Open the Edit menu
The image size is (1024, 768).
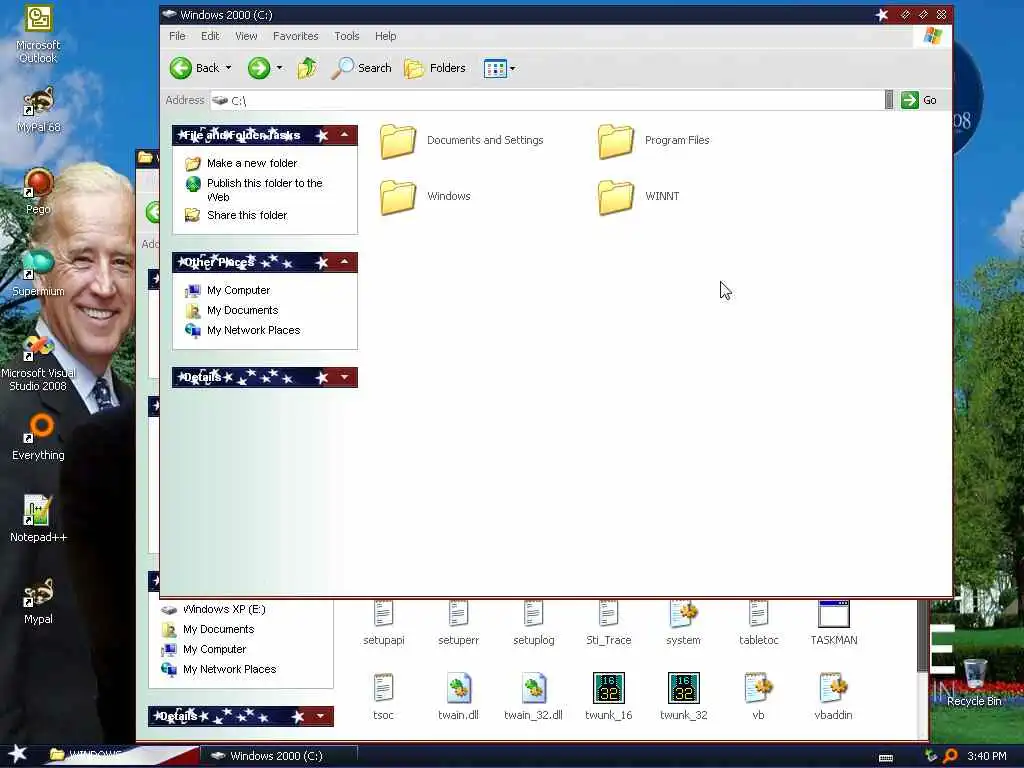pos(210,36)
